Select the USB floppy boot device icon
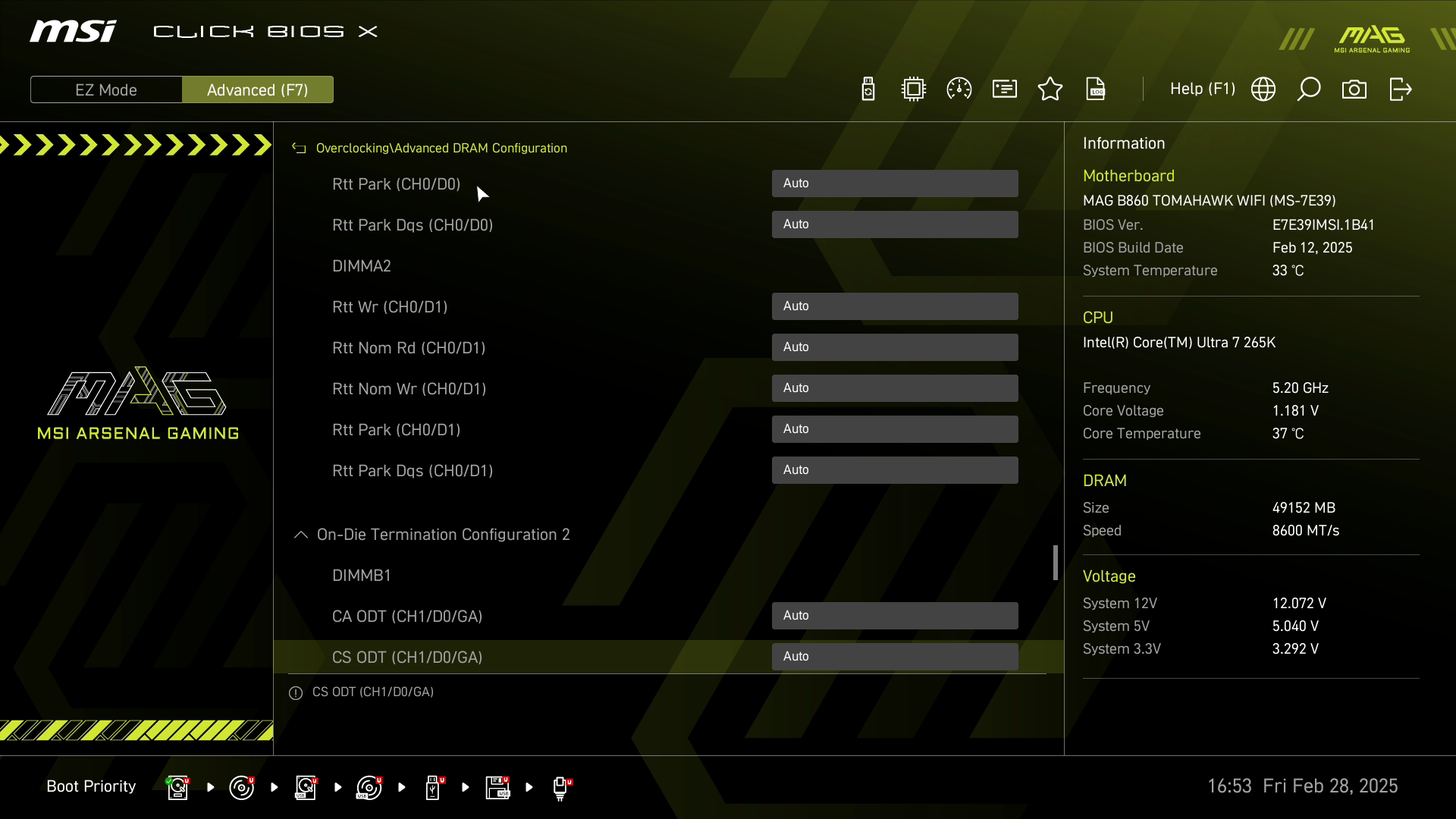1456x819 pixels. click(x=497, y=787)
